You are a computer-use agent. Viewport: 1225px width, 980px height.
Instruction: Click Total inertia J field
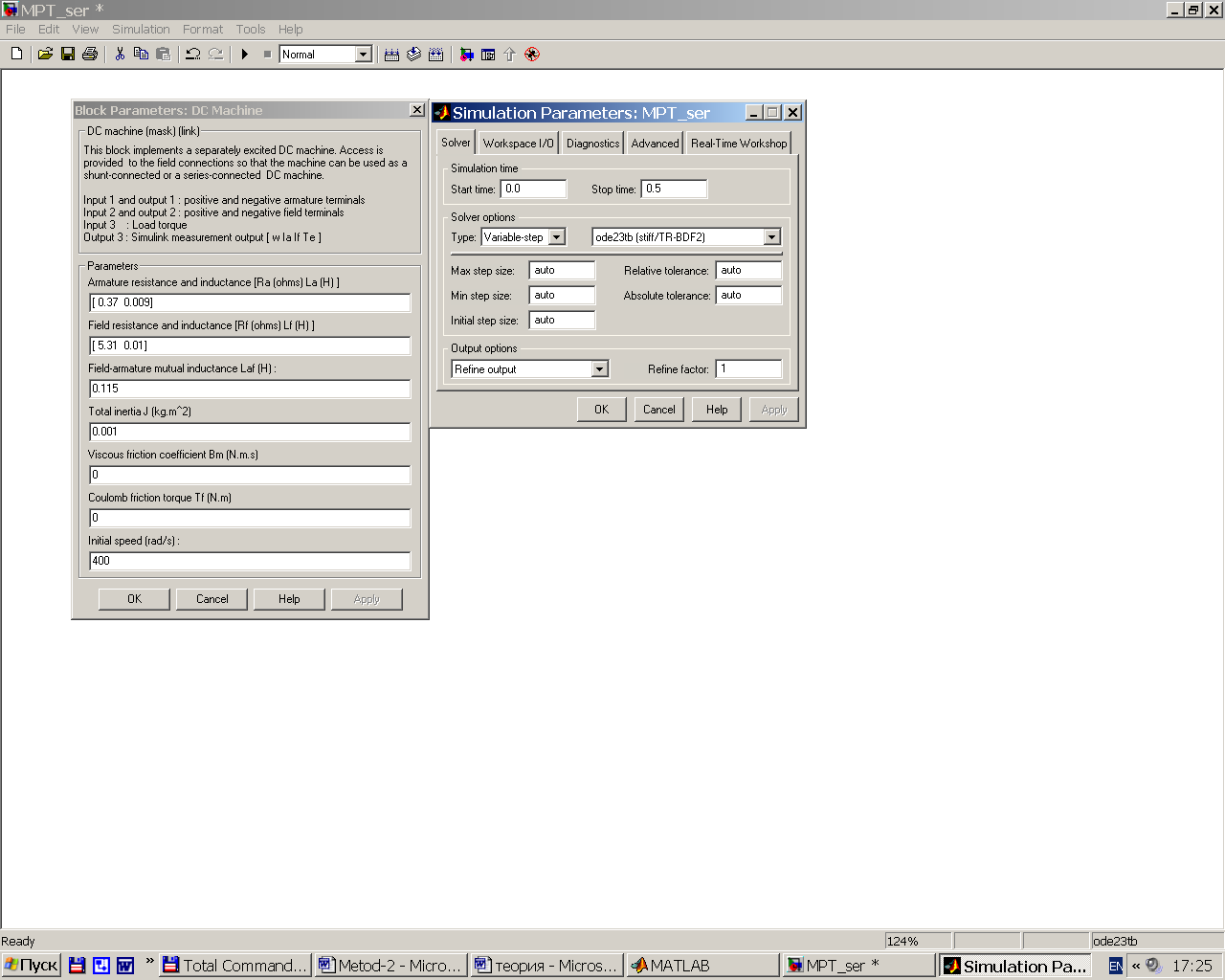tap(250, 432)
